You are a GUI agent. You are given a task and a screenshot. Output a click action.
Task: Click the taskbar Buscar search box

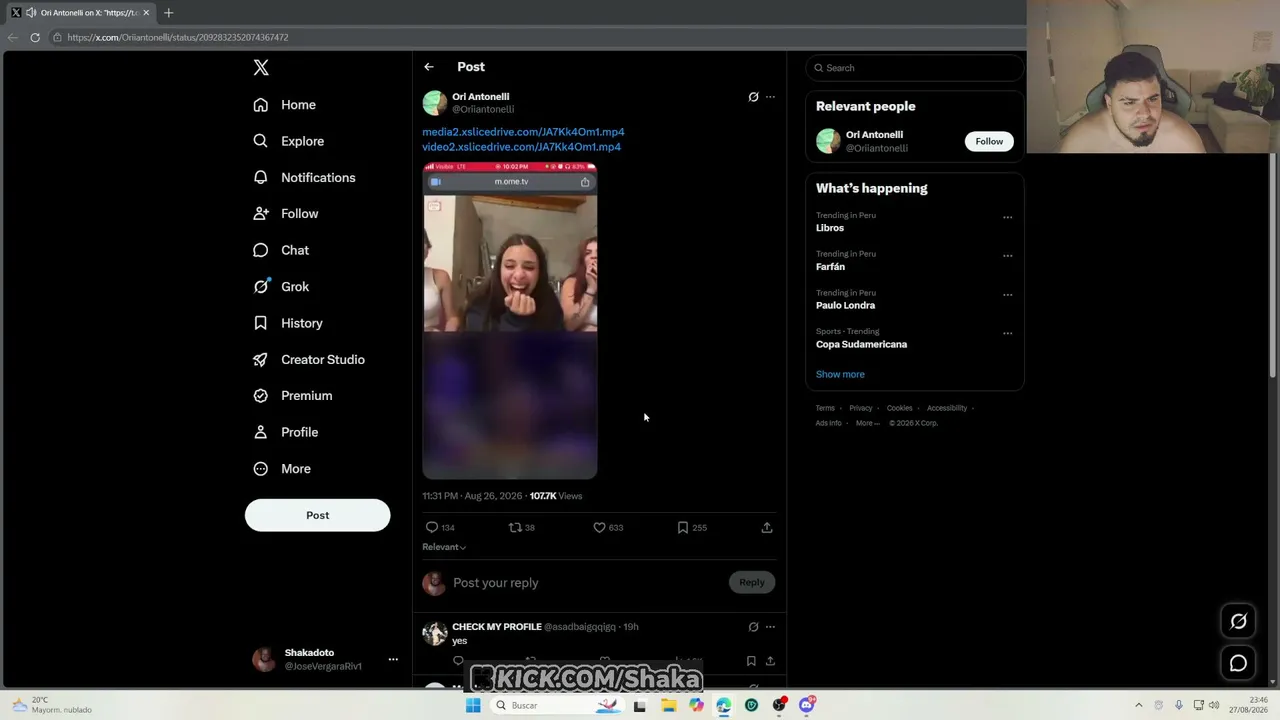[558, 705]
